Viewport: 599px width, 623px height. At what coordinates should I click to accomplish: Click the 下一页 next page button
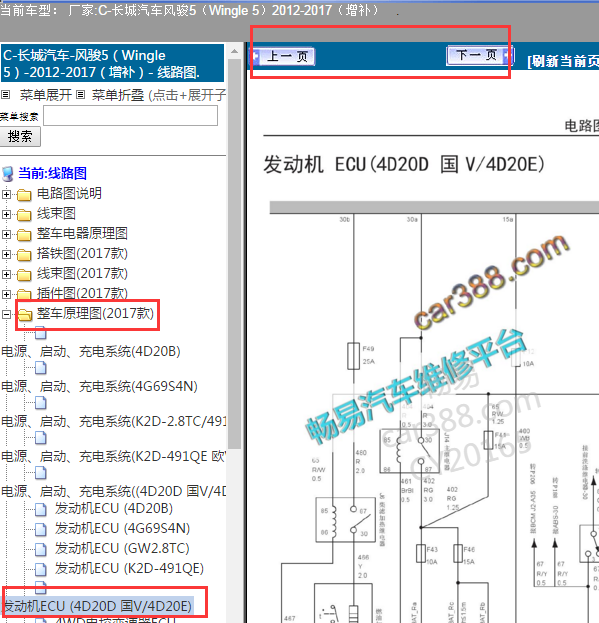480,55
